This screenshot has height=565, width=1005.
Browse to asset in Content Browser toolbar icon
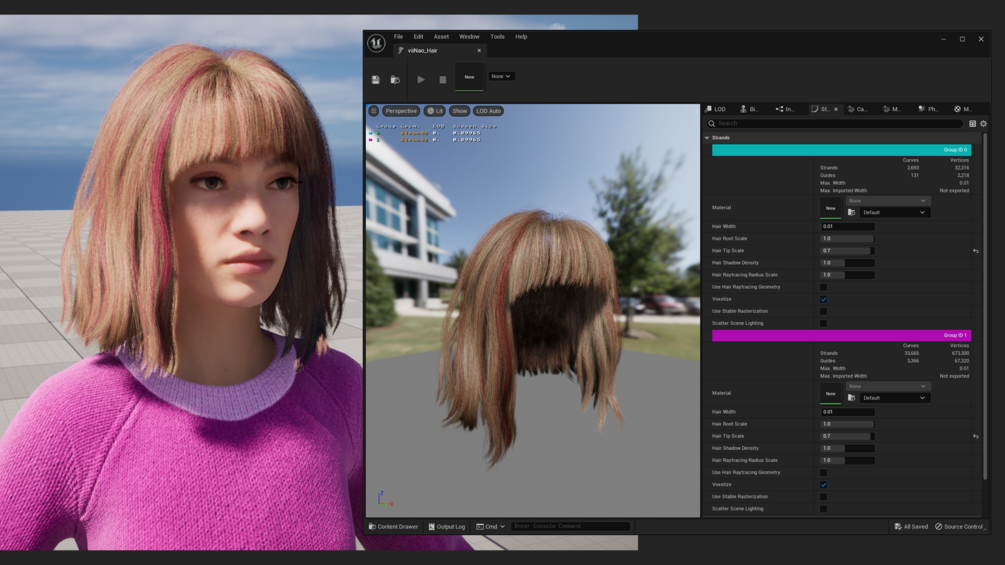(x=395, y=80)
